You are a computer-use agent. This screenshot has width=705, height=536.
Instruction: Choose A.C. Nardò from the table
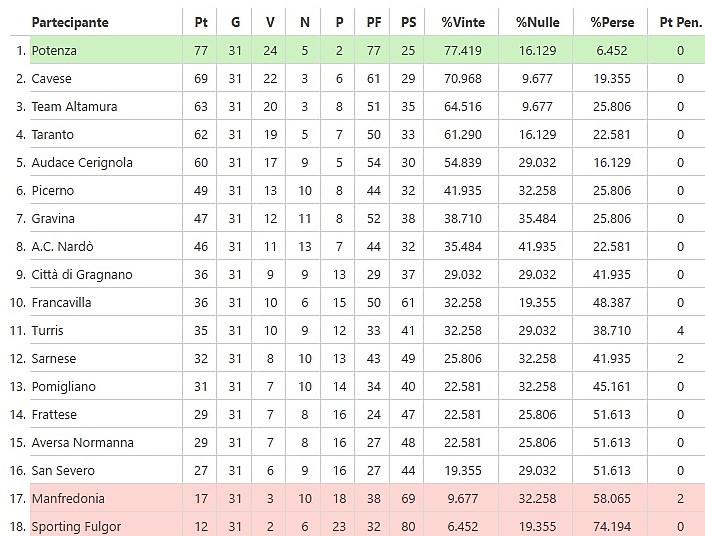(x=62, y=246)
